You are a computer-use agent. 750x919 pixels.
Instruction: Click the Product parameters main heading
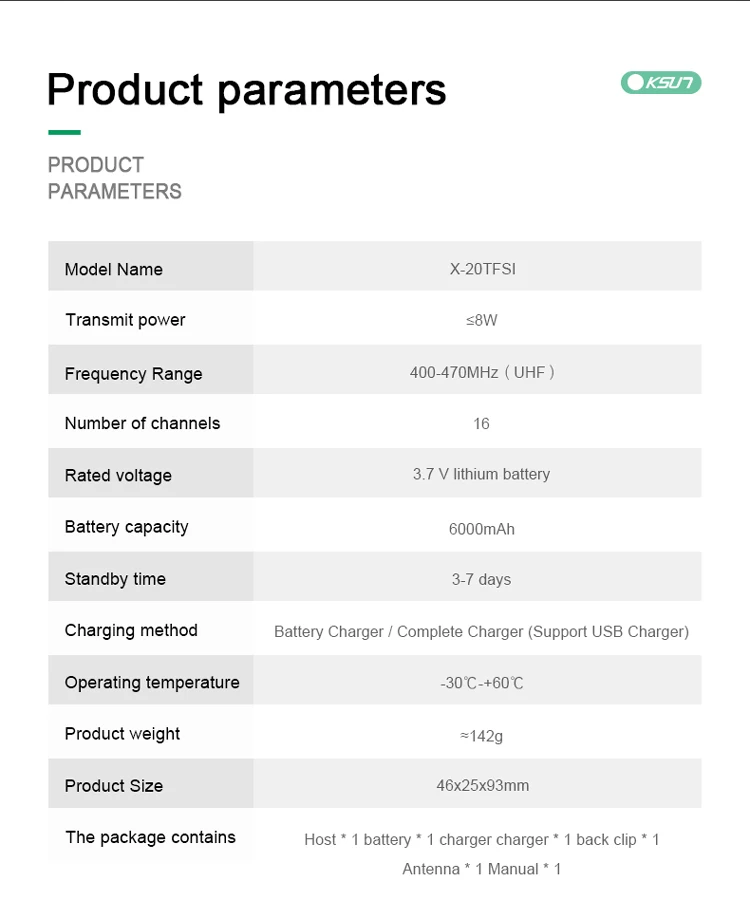246,89
